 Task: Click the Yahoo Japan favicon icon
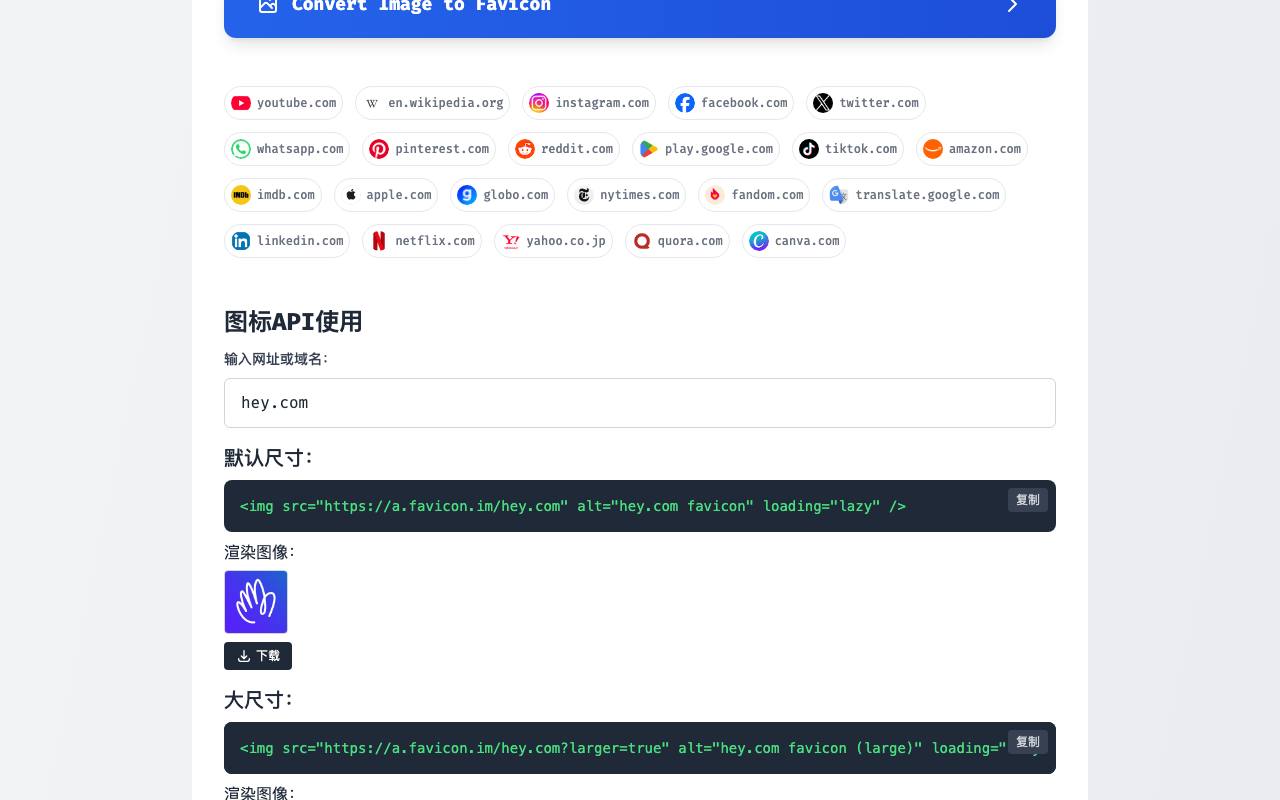[511, 241]
